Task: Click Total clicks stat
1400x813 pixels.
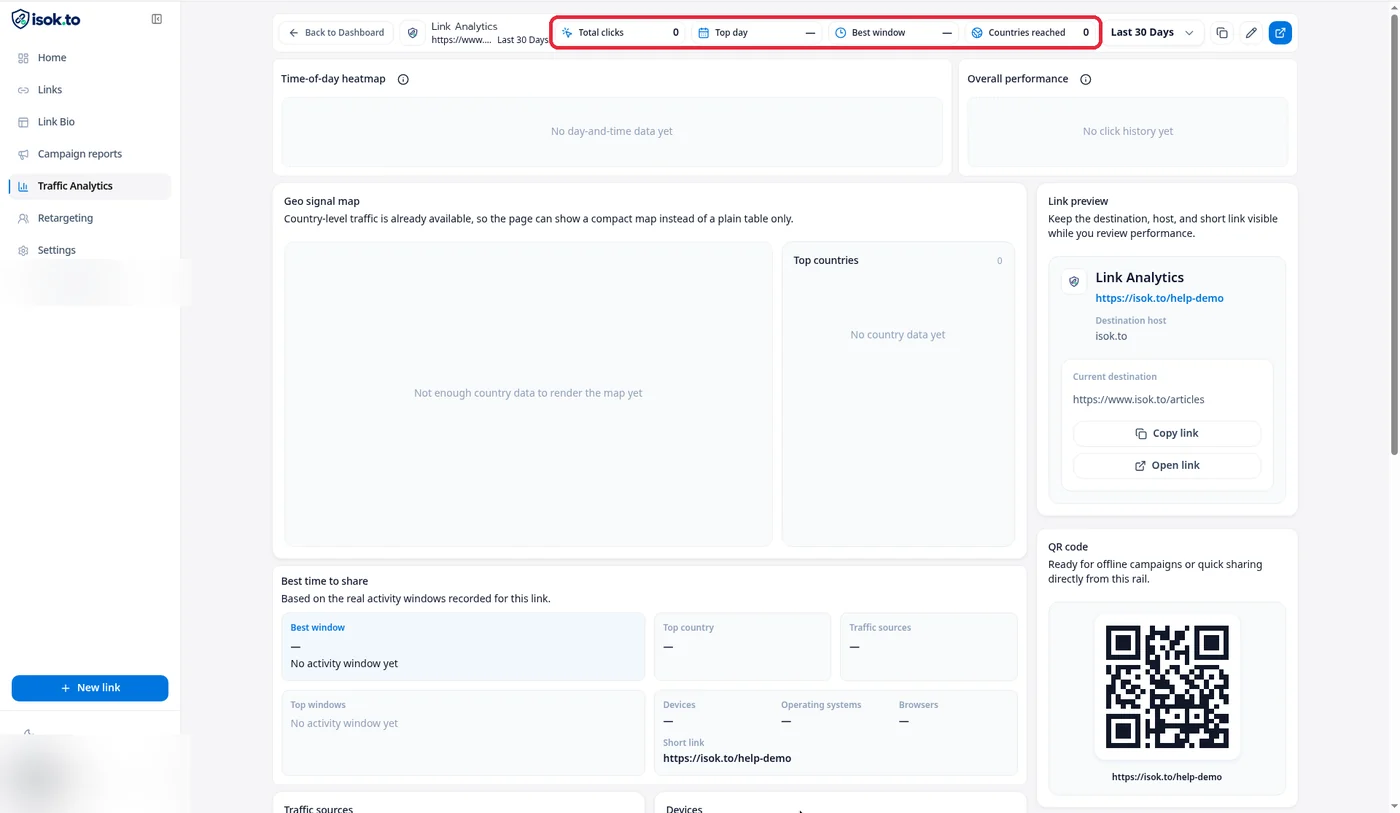Action: (621, 33)
